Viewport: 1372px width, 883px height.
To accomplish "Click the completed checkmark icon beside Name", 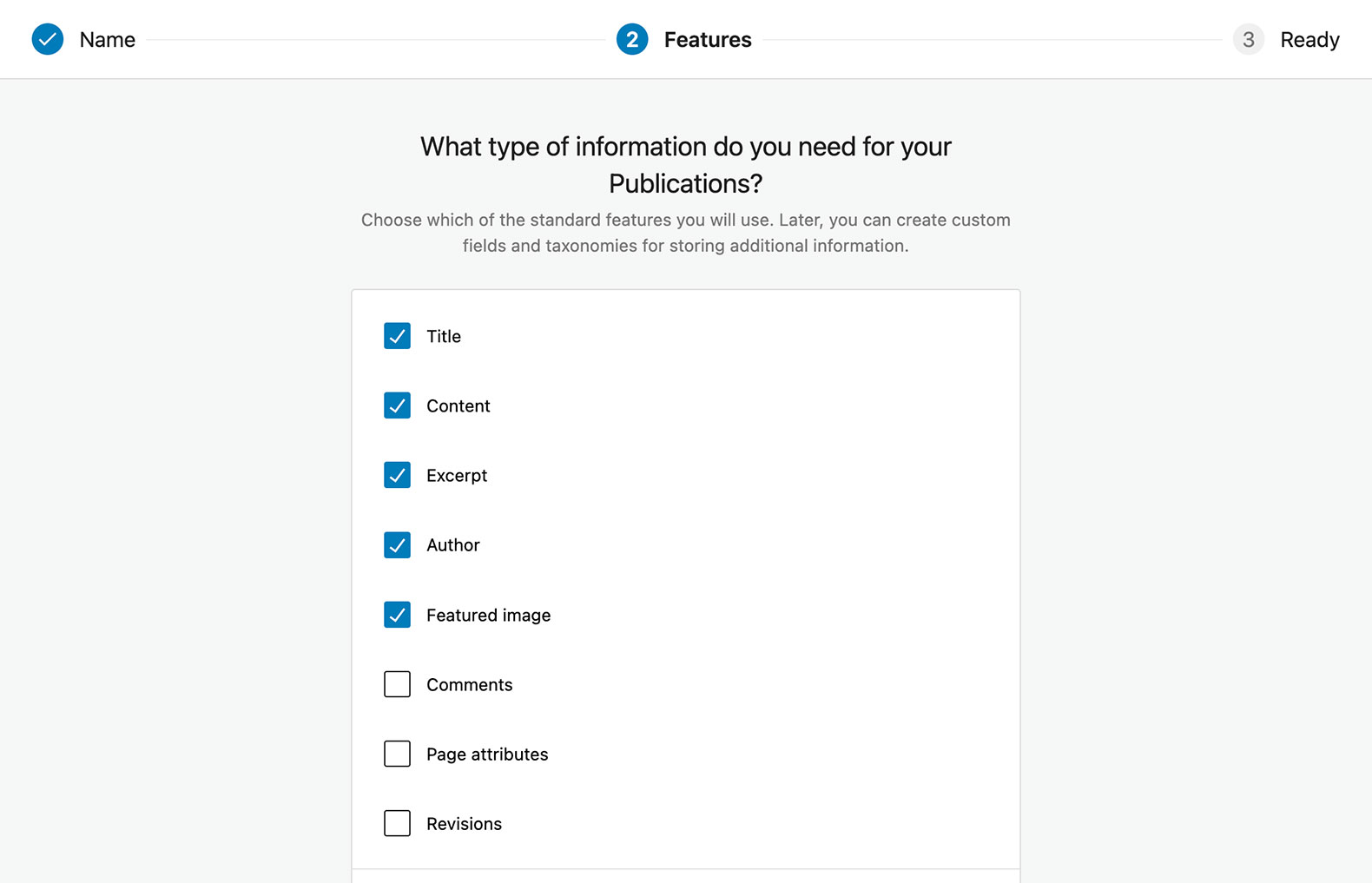I will click(x=48, y=39).
